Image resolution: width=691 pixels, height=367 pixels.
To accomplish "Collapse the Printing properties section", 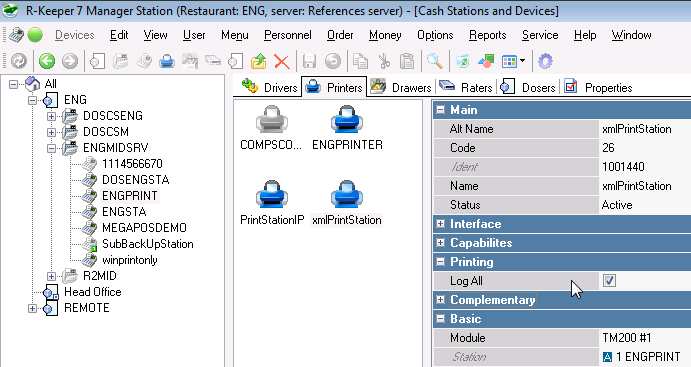I will [x=440, y=262].
